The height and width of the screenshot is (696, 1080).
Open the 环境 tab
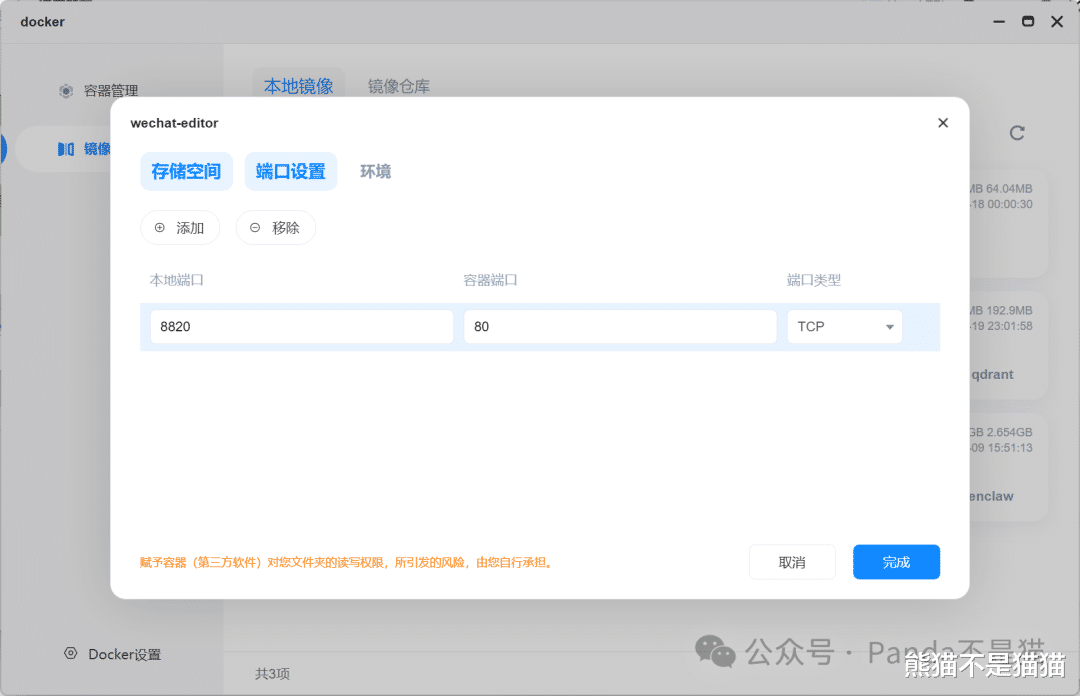(x=375, y=172)
